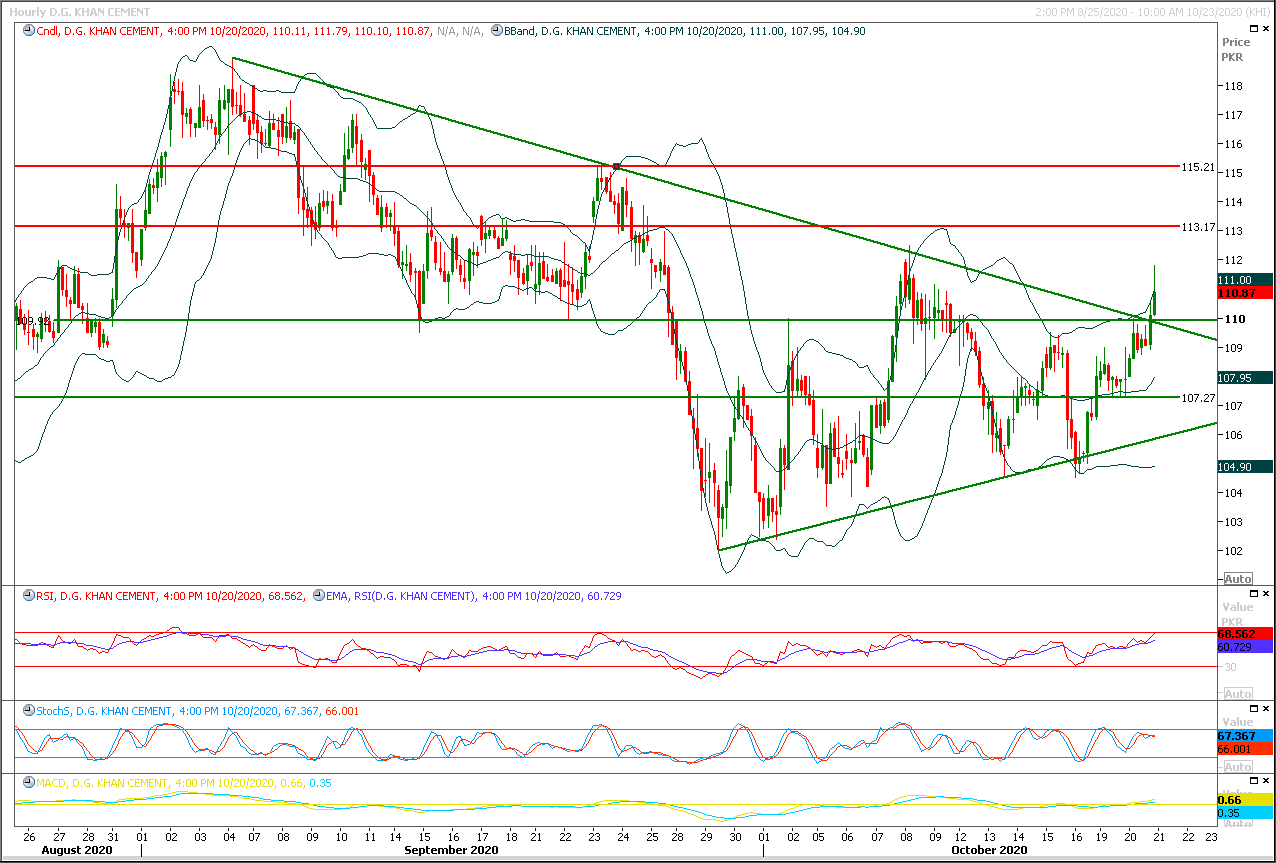Click the 107.95 middle band price tag
The width and height of the screenshot is (1276, 863).
pos(1244,378)
